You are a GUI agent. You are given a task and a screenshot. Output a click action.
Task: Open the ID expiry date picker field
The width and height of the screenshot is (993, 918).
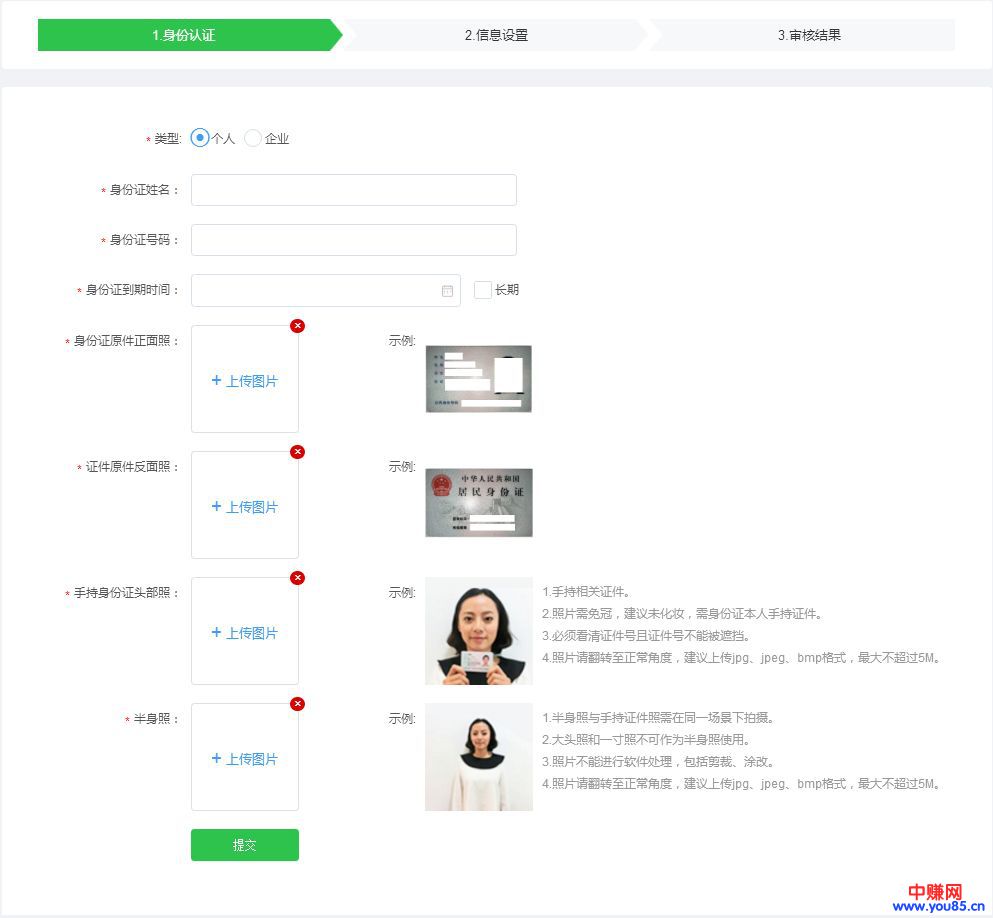pos(315,291)
